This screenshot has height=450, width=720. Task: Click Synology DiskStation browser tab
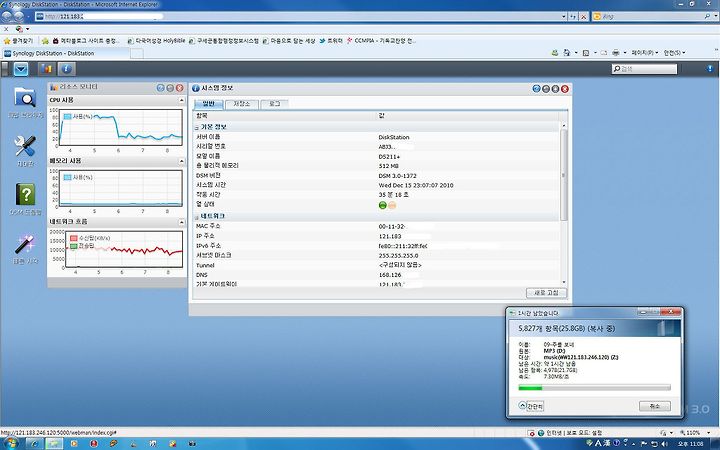coord(67,53)
